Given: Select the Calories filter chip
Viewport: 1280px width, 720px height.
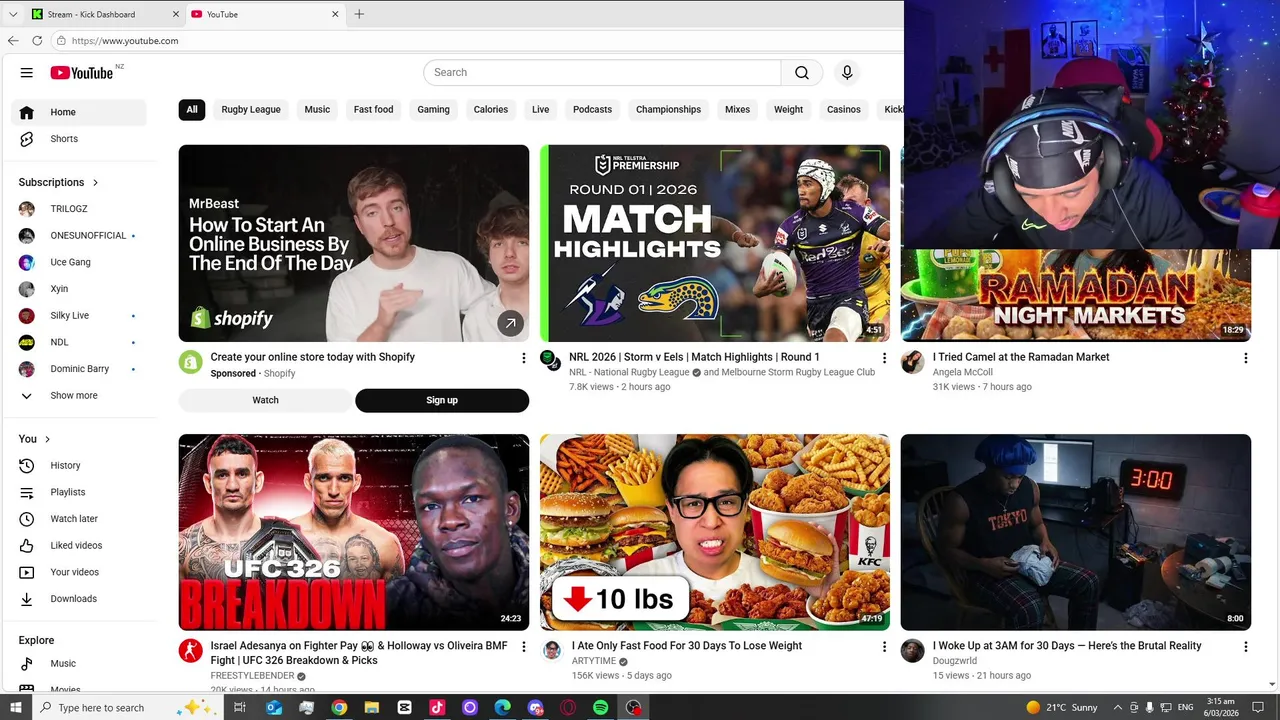Looking at the screenshot, I should click(491, 110).
